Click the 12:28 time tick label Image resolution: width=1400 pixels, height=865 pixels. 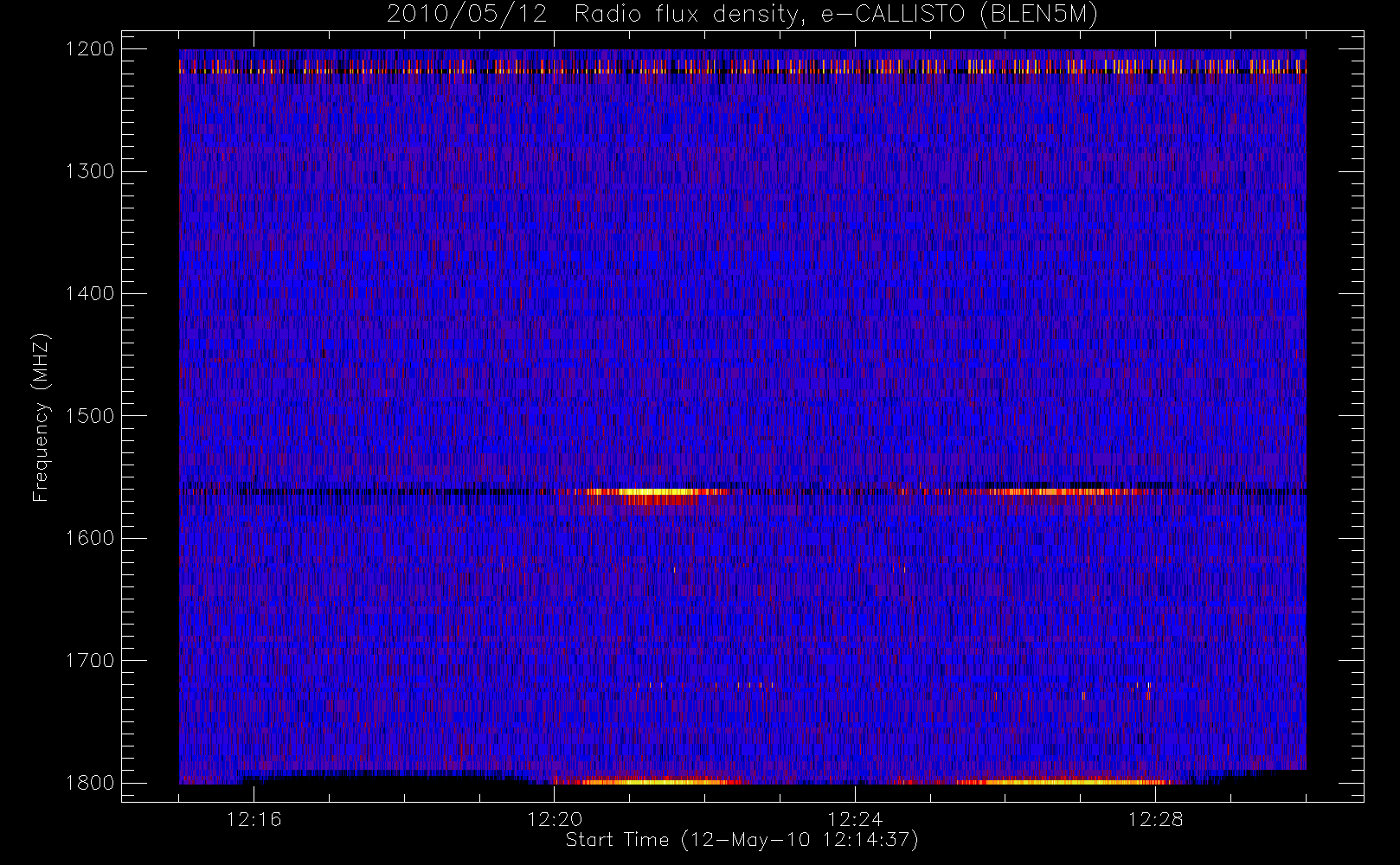click(1156, 819)
